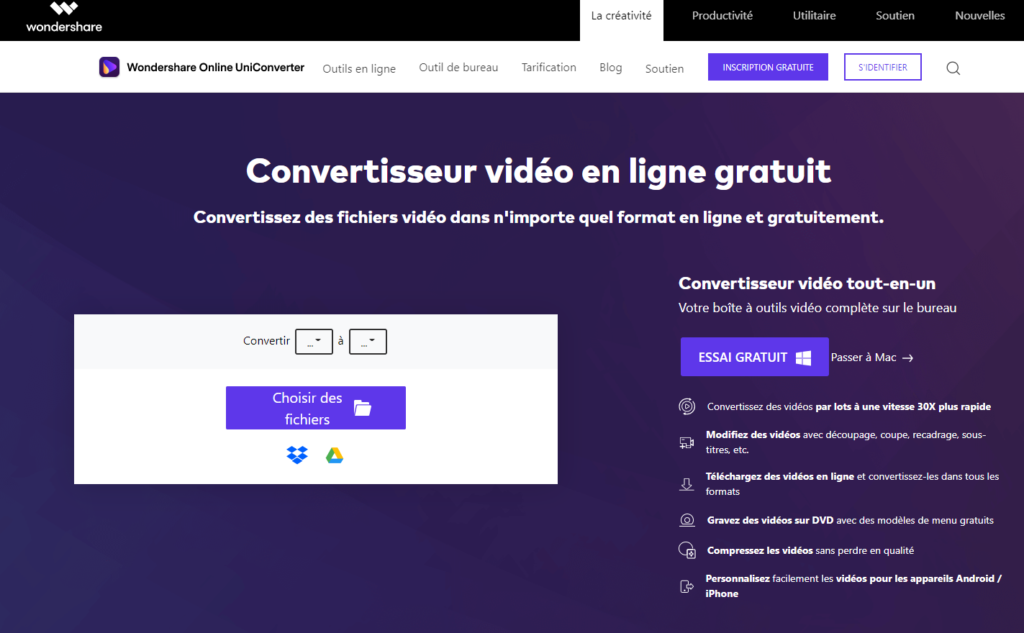Image resolution: width=1024 pixels, height=633 pixels.
Task: Click the INSCRIPTION GRATUITE button
Action: click(768, 67)
